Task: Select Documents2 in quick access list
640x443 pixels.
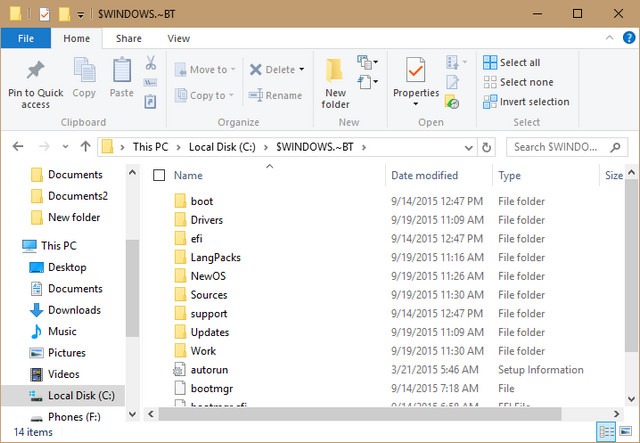Action: click(x=69, y=196)
